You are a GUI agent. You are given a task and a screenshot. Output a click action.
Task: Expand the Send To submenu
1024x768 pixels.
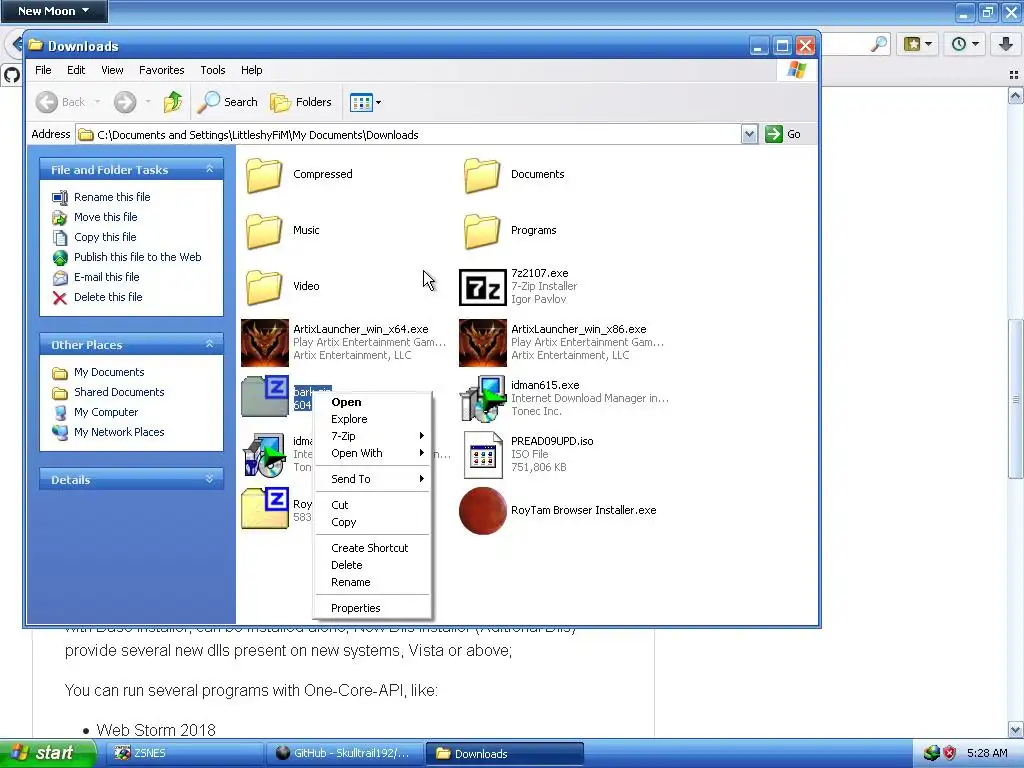[x=372, y=479]
